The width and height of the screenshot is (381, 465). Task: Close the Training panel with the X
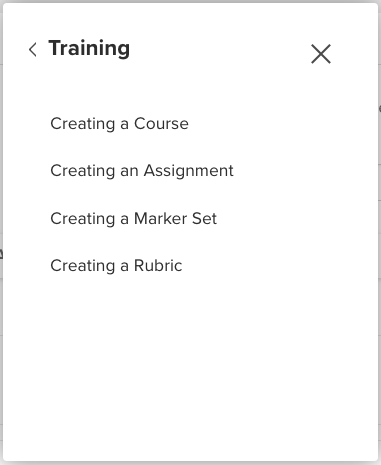[321, 54]
